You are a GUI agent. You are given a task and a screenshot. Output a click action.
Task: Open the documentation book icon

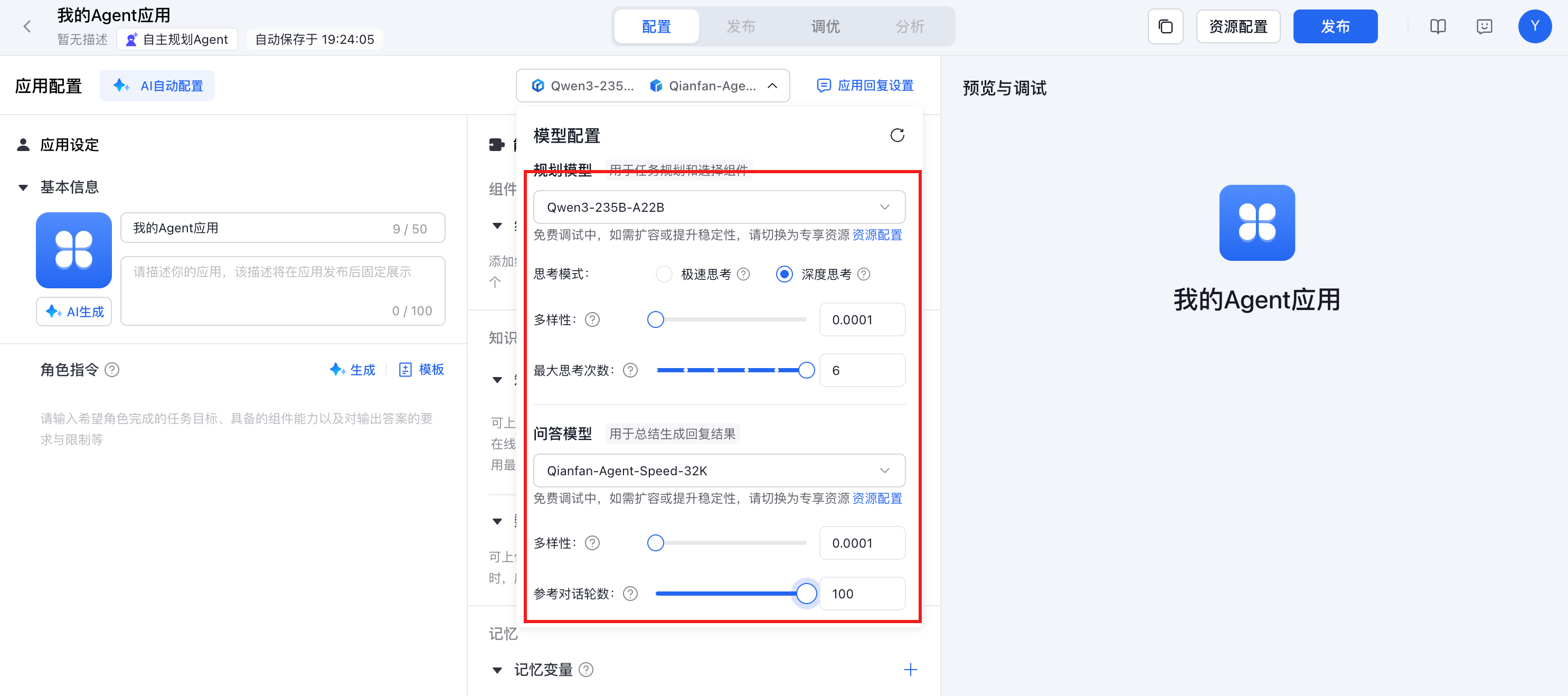click(x=1437, y=26)
